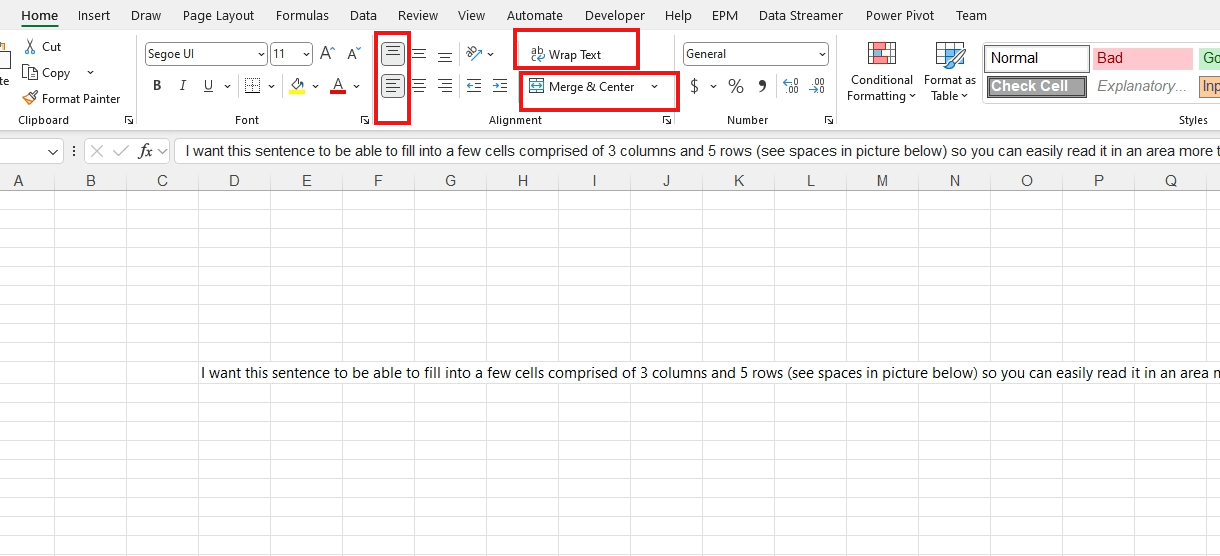Click Decrease Decimal button
This screenshot has height=556, width=1220.
click(818, 86)
